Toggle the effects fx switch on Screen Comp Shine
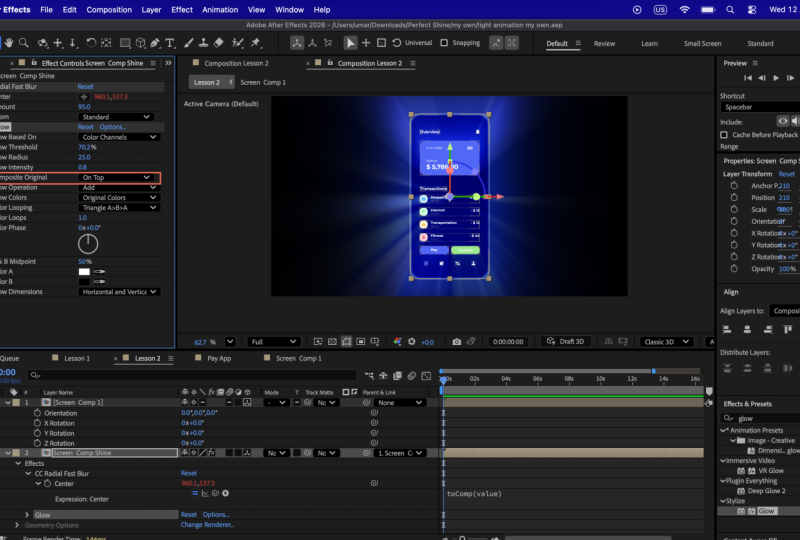This screenshot has width=800, height=540. point(211,453)
